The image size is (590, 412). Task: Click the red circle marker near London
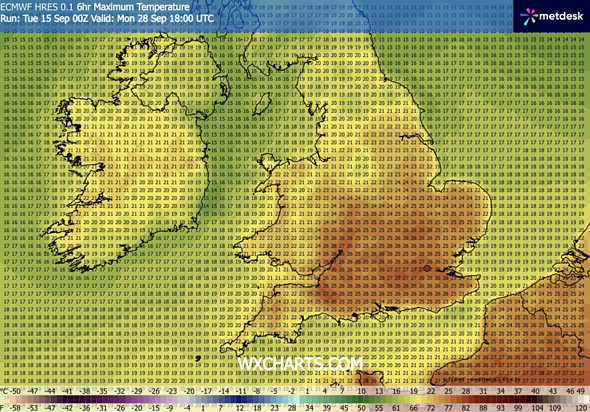tap(427, 268)
